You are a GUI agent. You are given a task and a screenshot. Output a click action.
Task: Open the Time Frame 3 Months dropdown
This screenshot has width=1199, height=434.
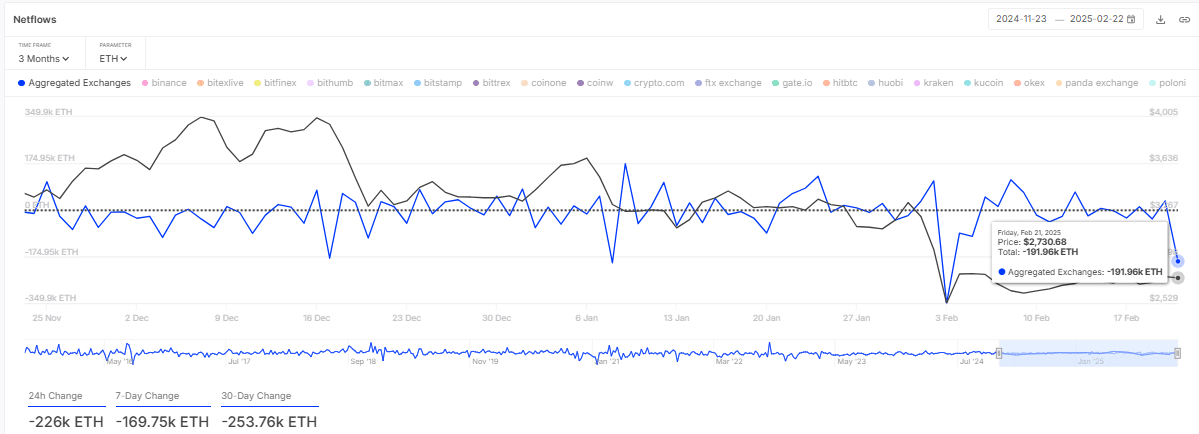coord(44,58)
